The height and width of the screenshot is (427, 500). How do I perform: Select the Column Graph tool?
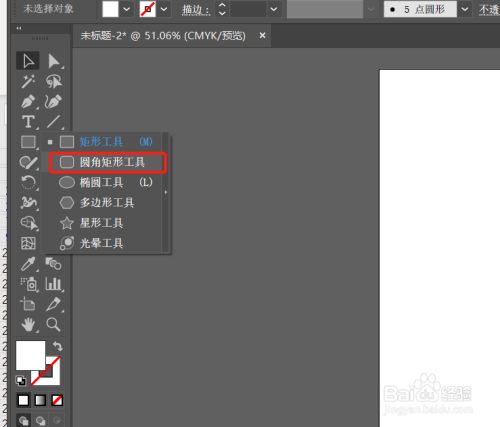[53, 284]
